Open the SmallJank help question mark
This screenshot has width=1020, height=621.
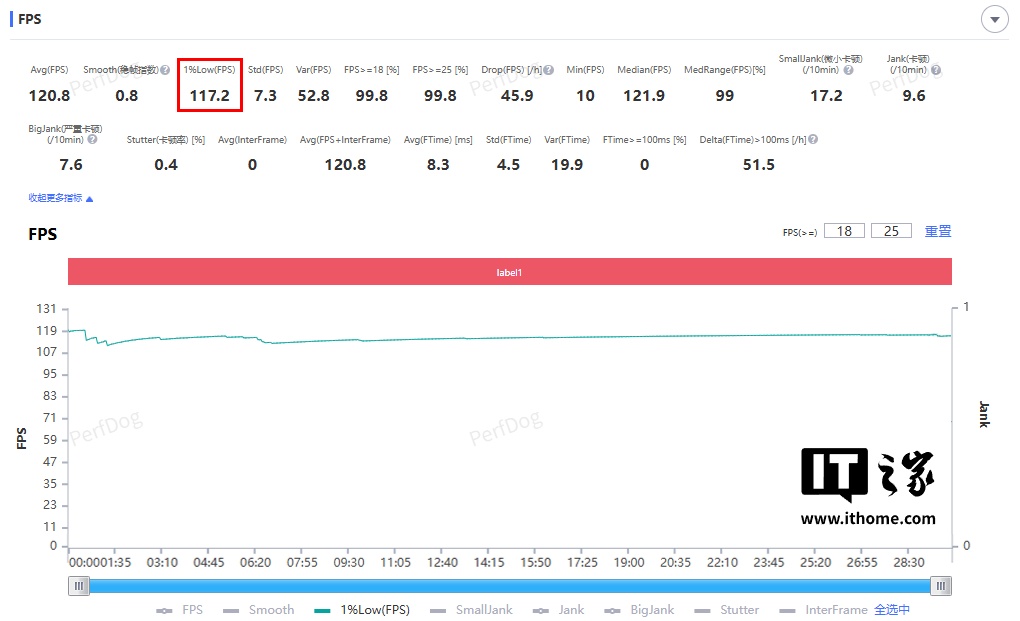[848, 70]
